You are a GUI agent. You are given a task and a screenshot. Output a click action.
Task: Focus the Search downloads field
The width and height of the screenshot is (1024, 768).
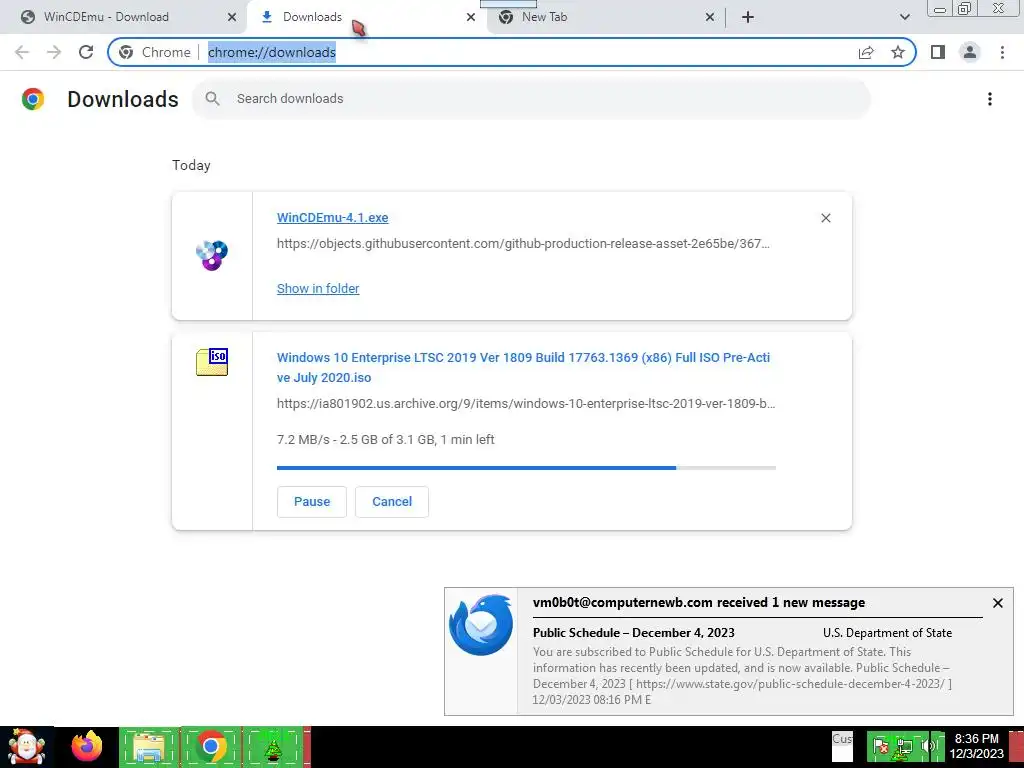click(530, 99)
